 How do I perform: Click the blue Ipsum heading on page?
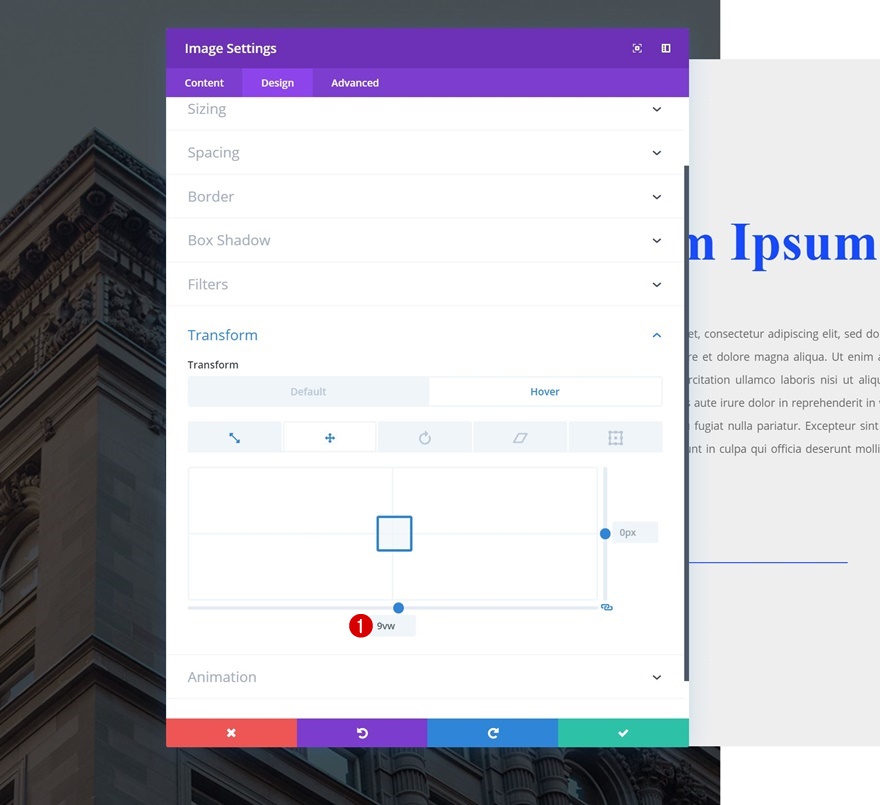803,243
